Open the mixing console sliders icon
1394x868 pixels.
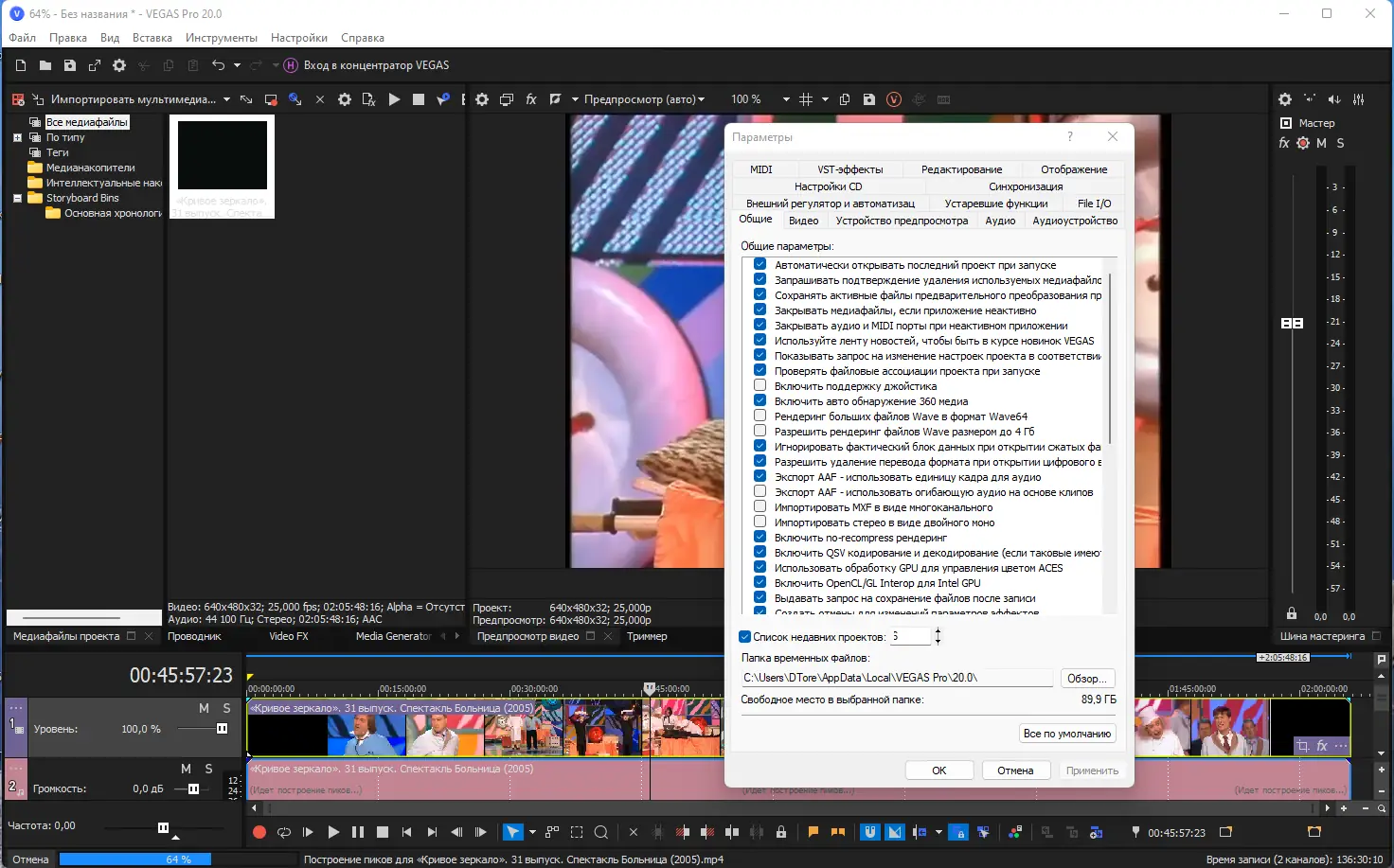[1359, 99]
